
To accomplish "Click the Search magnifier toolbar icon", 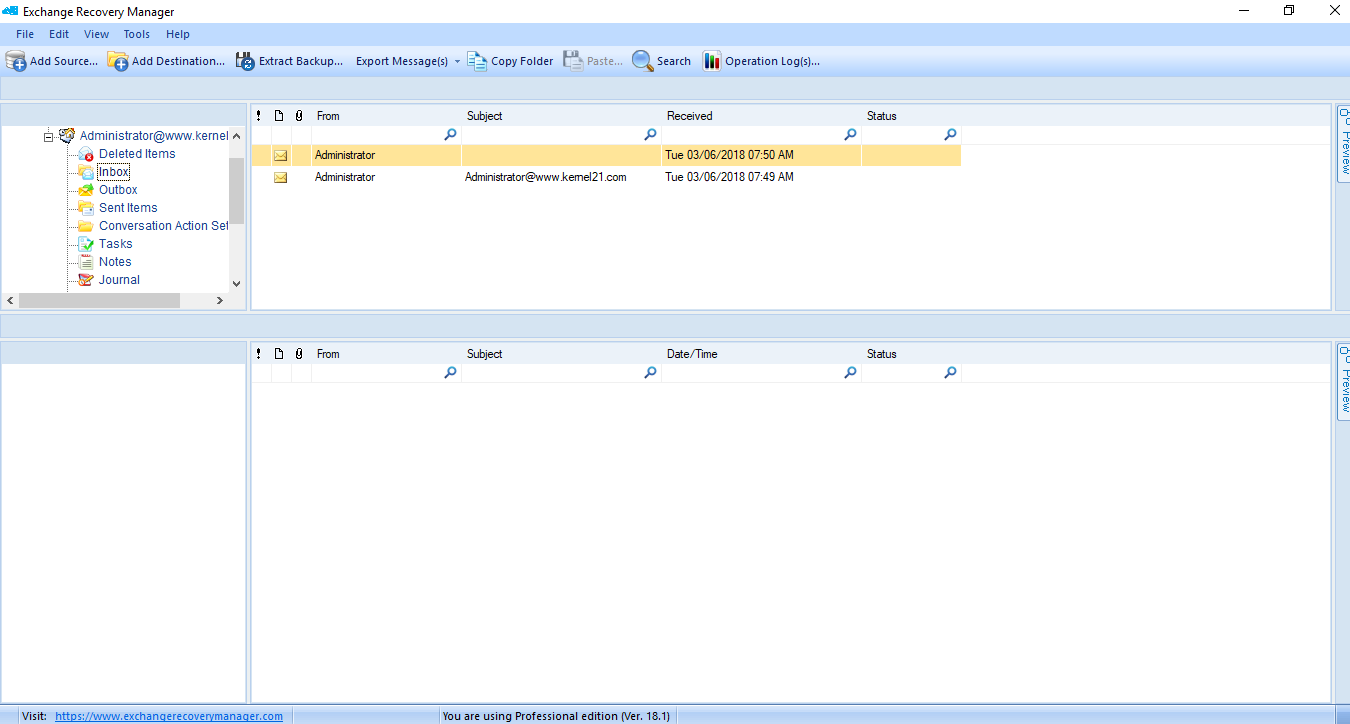I will 642,61.
